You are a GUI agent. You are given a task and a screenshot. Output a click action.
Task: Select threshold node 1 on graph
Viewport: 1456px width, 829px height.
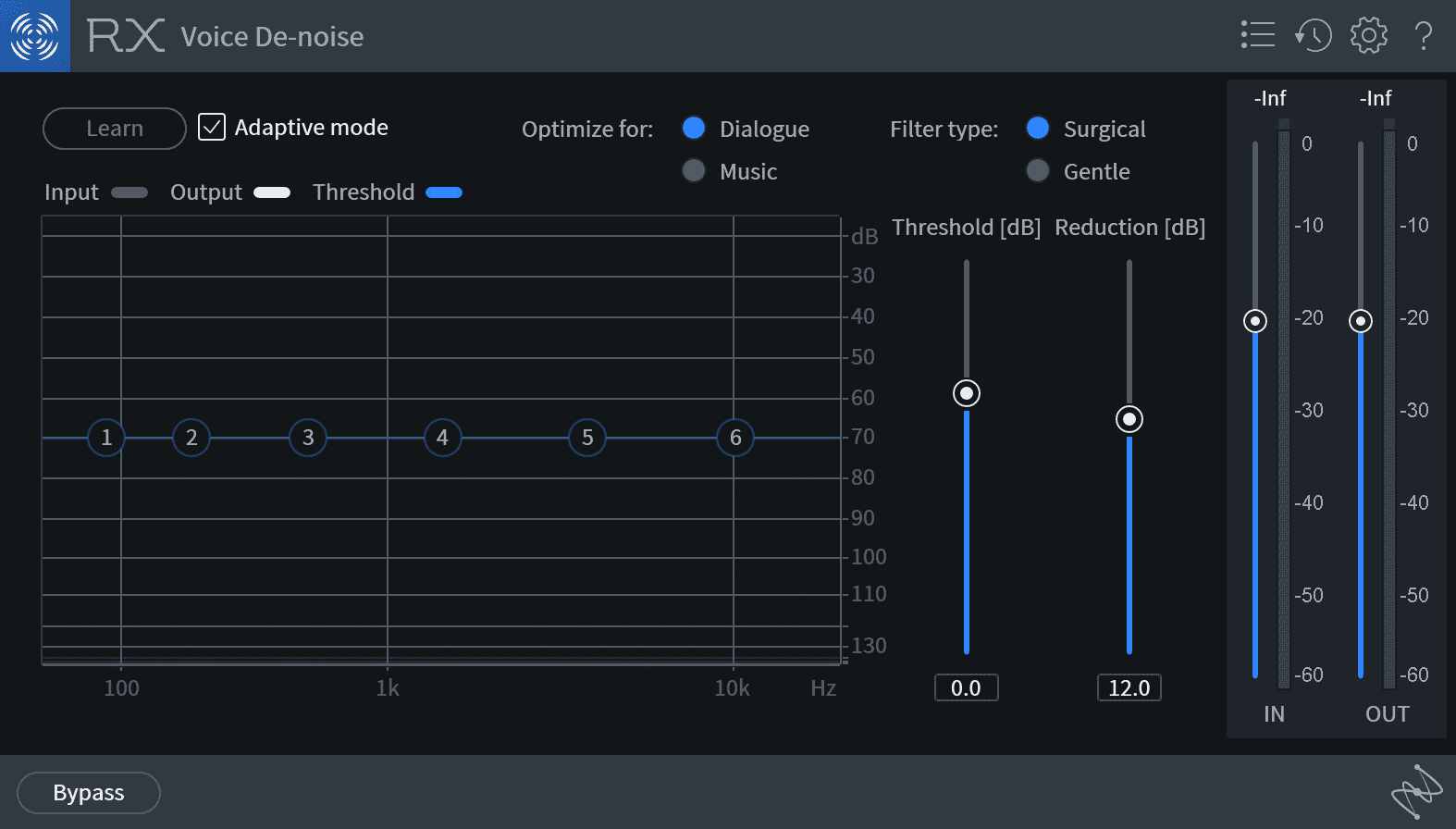point(106,438)
